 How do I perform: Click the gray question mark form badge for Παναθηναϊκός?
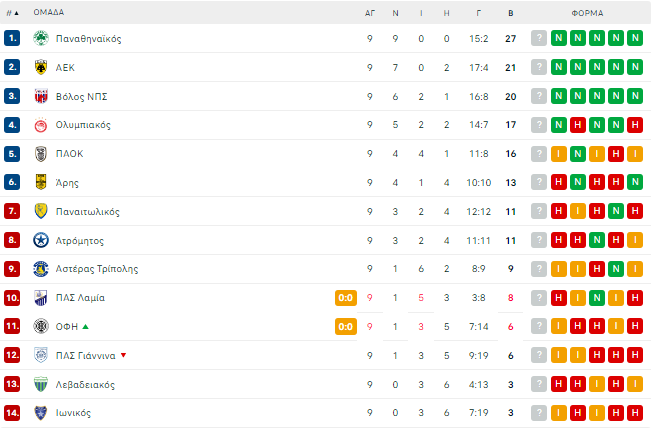pyautogui.click(x=539, y=38)
